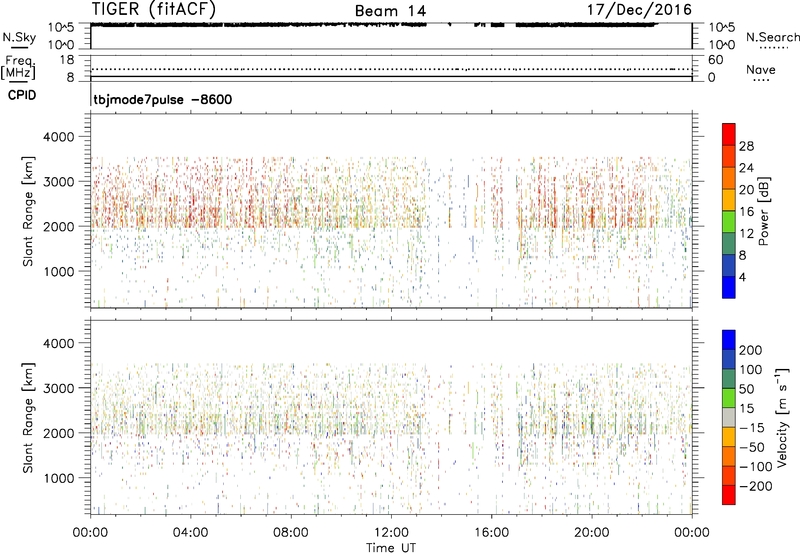800x554 pixels.
Task: Click the 'N.Sky' legend label
Action: coord(19,37)
